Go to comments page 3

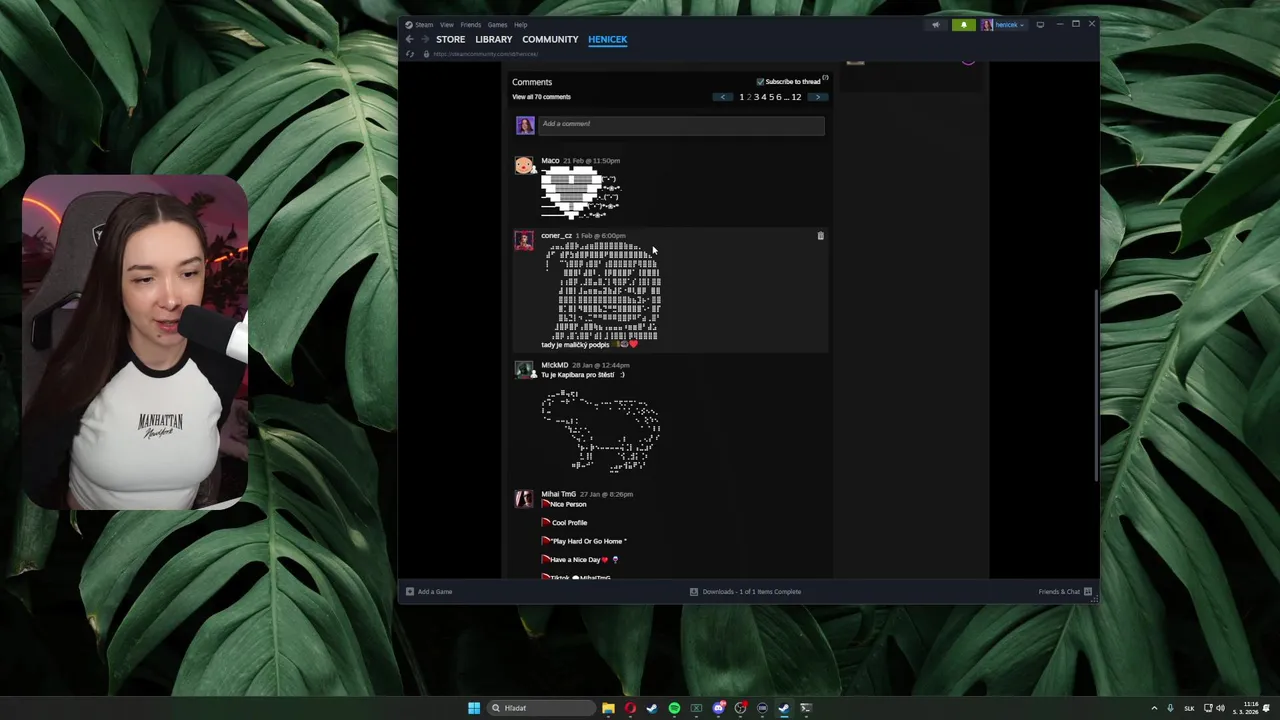[756, 97]
